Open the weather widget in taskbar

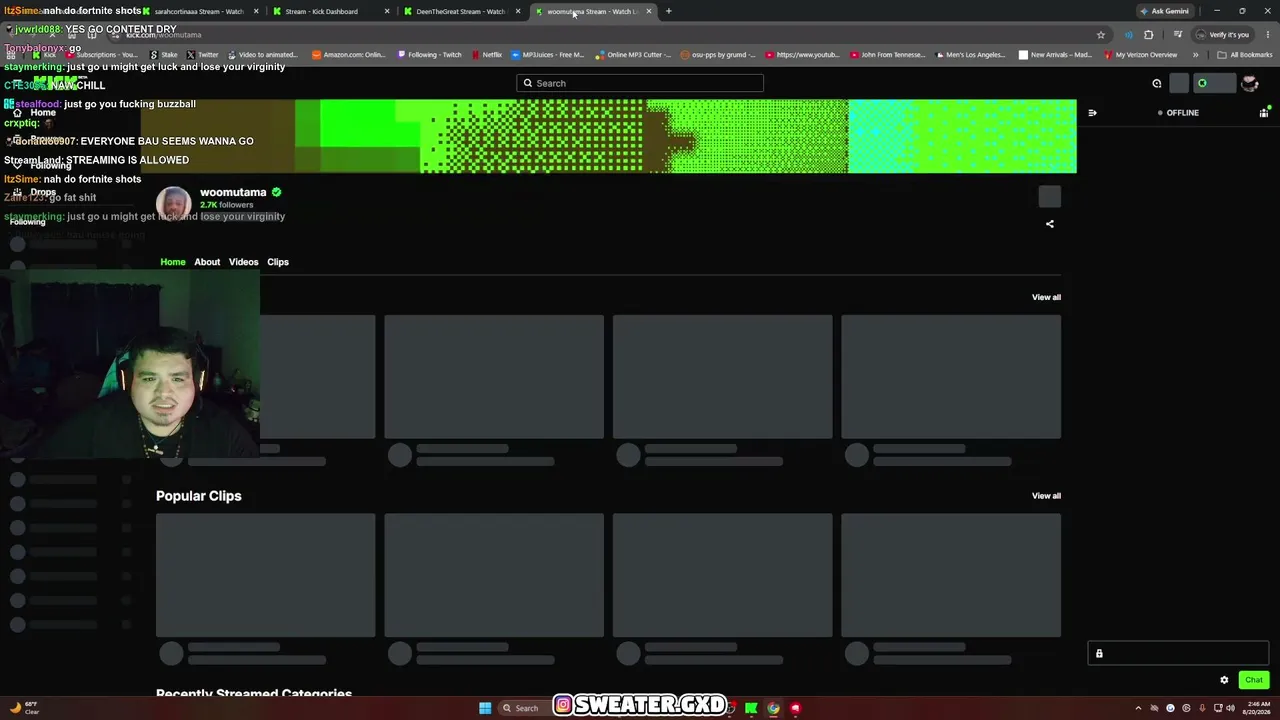[25, 708]
